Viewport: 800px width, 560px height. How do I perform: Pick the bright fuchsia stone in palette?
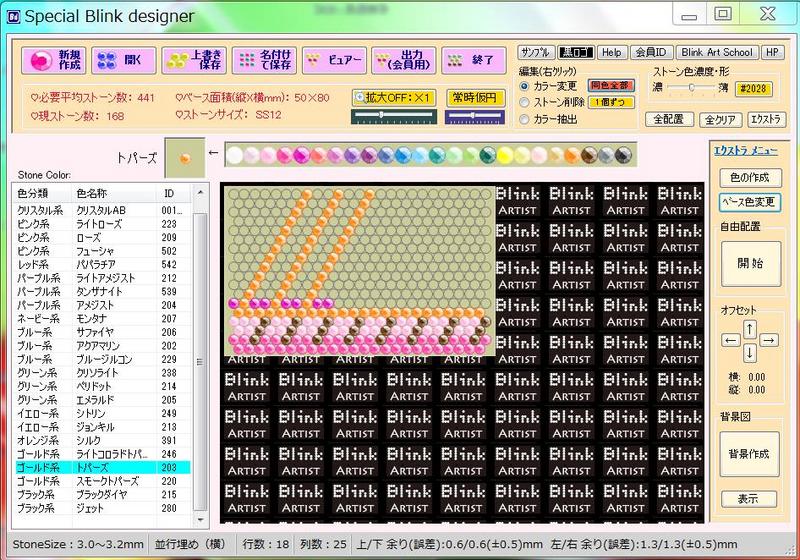click(x=302, y=155)
